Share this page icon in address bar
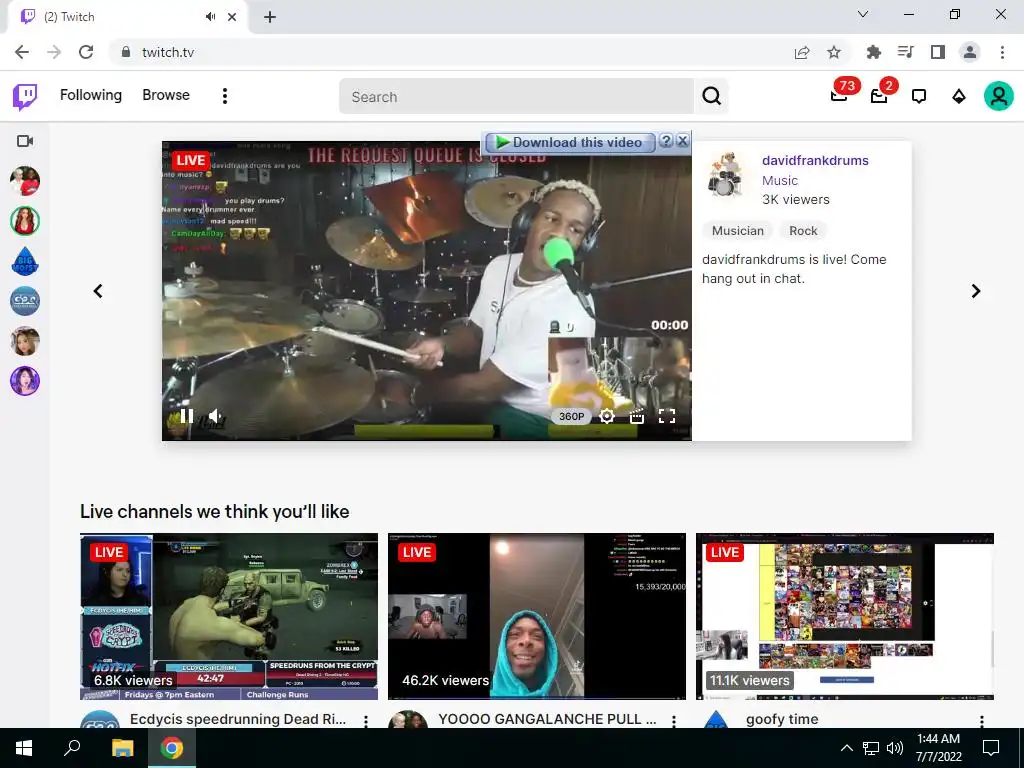The image size is (1024, 768). point(802,52)
